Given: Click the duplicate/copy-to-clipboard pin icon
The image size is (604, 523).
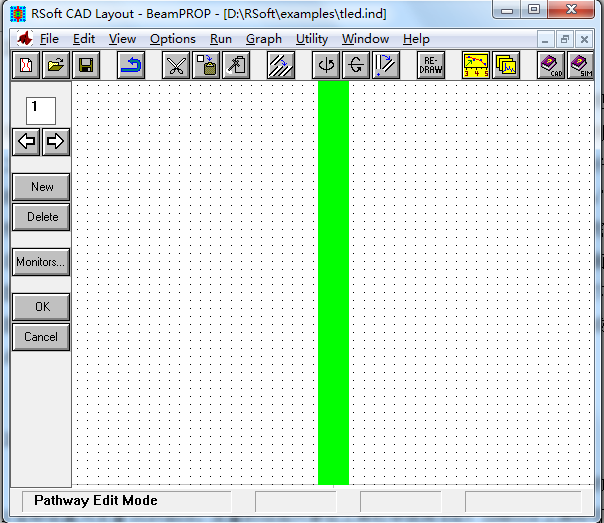Looking at the screenshot, I should [x=236, y=65].
